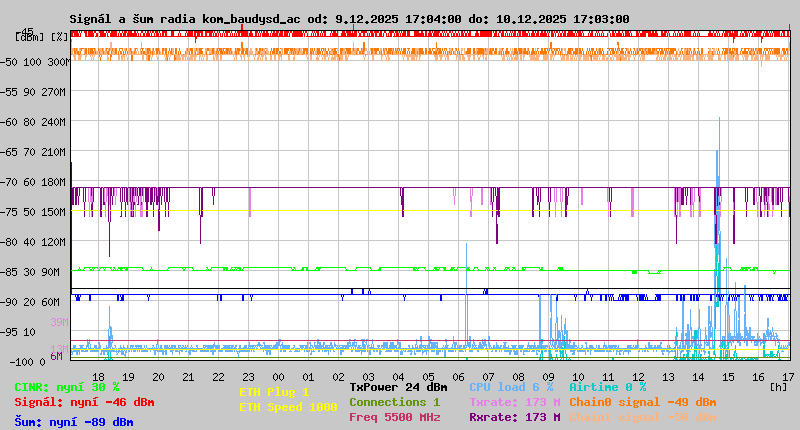Click hour label 04 on time axis

(x=398, y=377)
